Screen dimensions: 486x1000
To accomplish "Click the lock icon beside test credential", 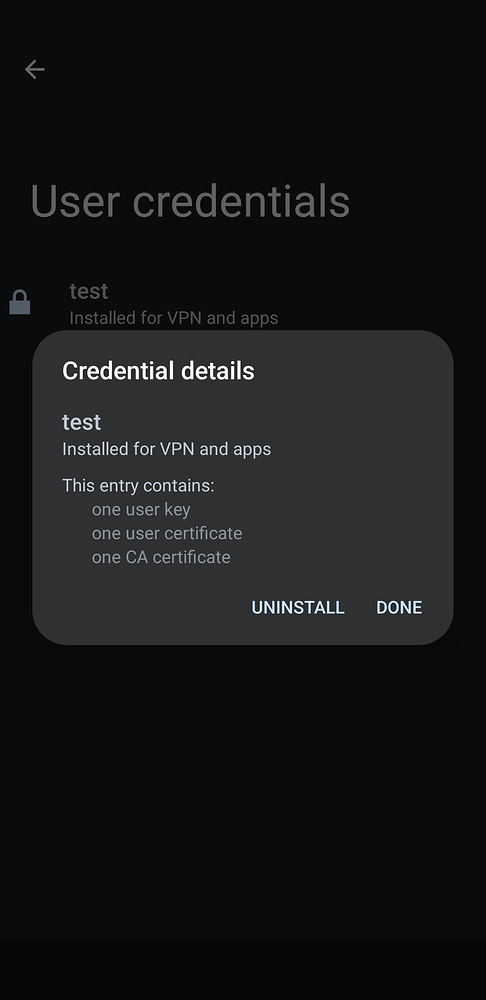I will click(20, 302).
